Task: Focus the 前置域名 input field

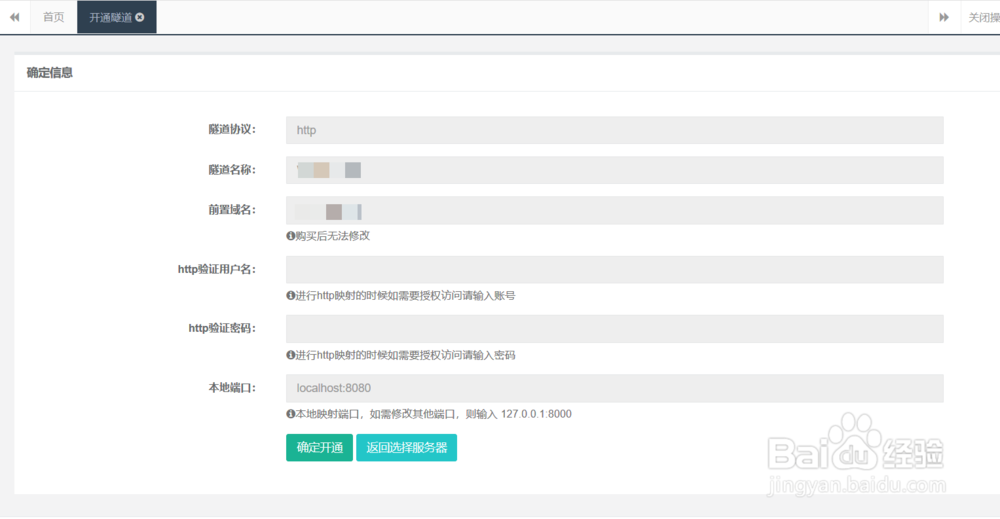Action: pyautogui.click(x=615, y=210)
